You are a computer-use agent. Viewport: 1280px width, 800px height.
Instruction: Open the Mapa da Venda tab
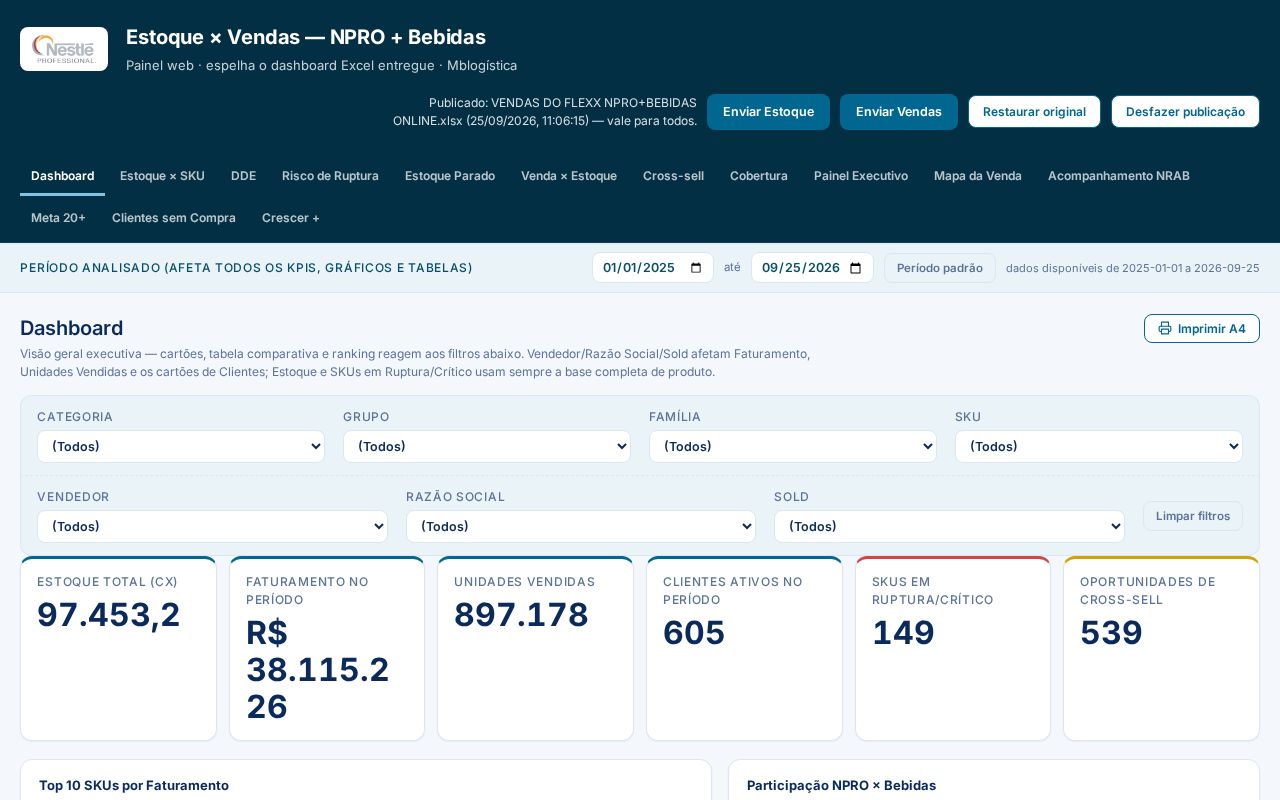click(978, 176)
